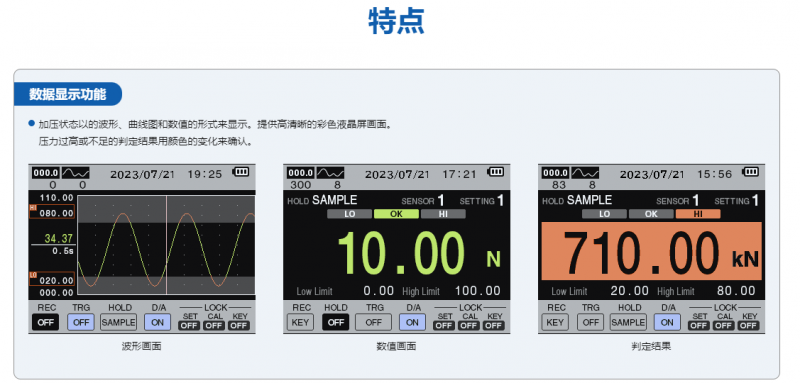The height and width of the screenshot is (383, 800).
Task: Click the green OK status indicator
Action: (396, 214)
